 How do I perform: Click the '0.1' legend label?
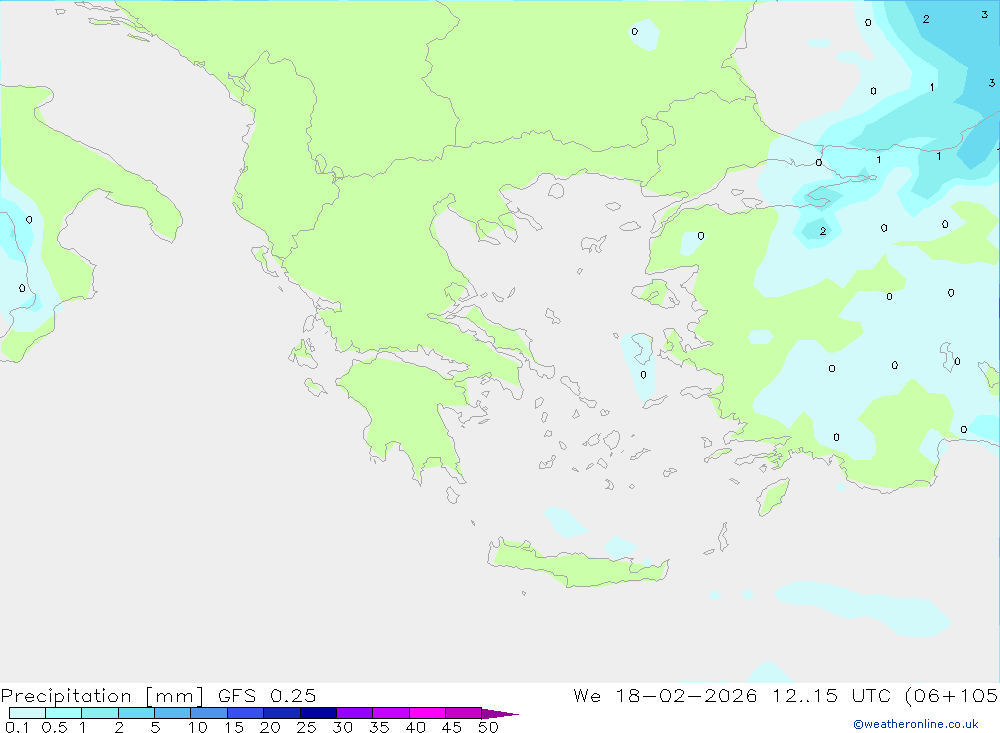[17, 727]
